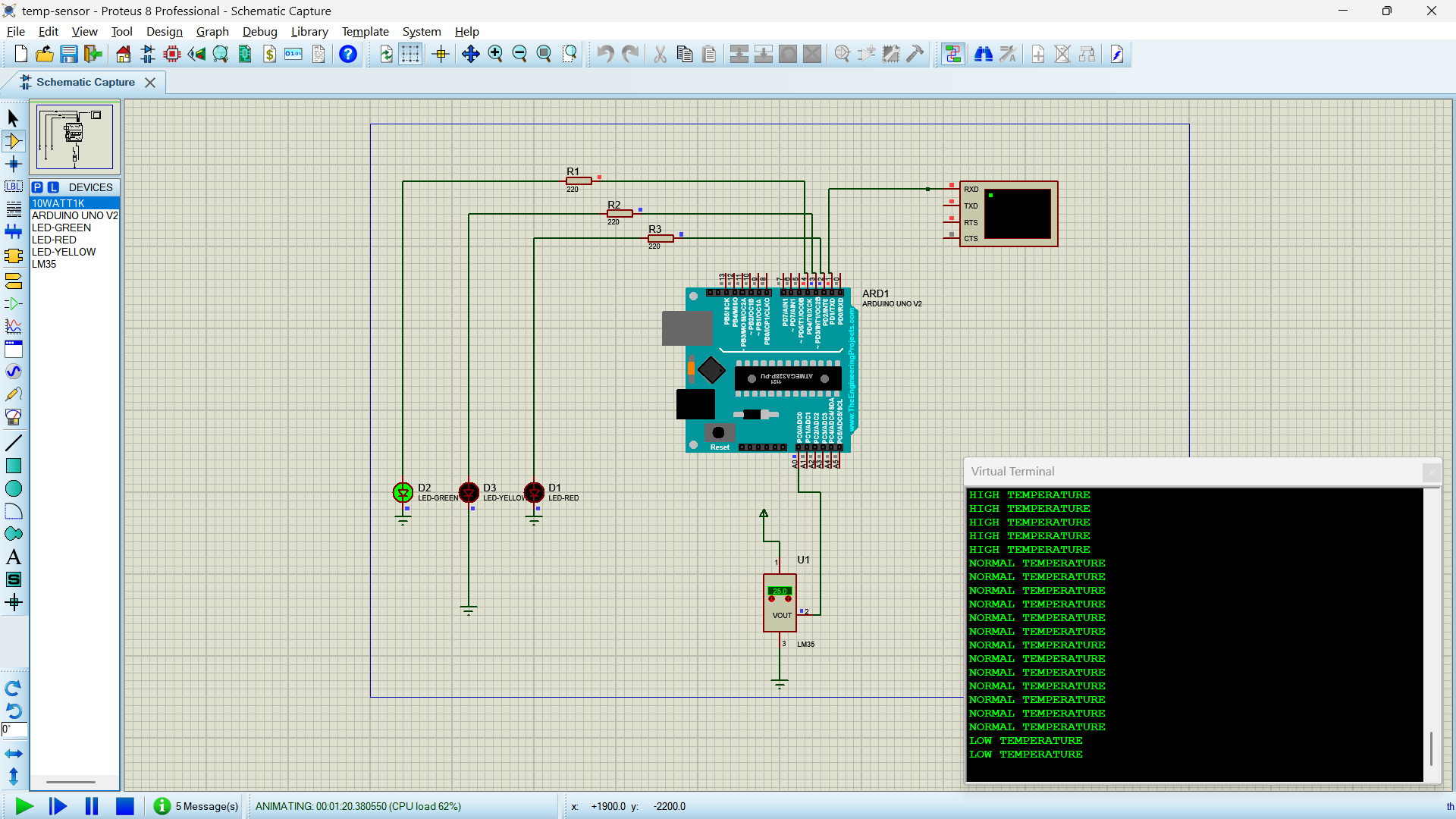Click the rotation angle input field
This screenshot has width=1456, height=819.
14,730
